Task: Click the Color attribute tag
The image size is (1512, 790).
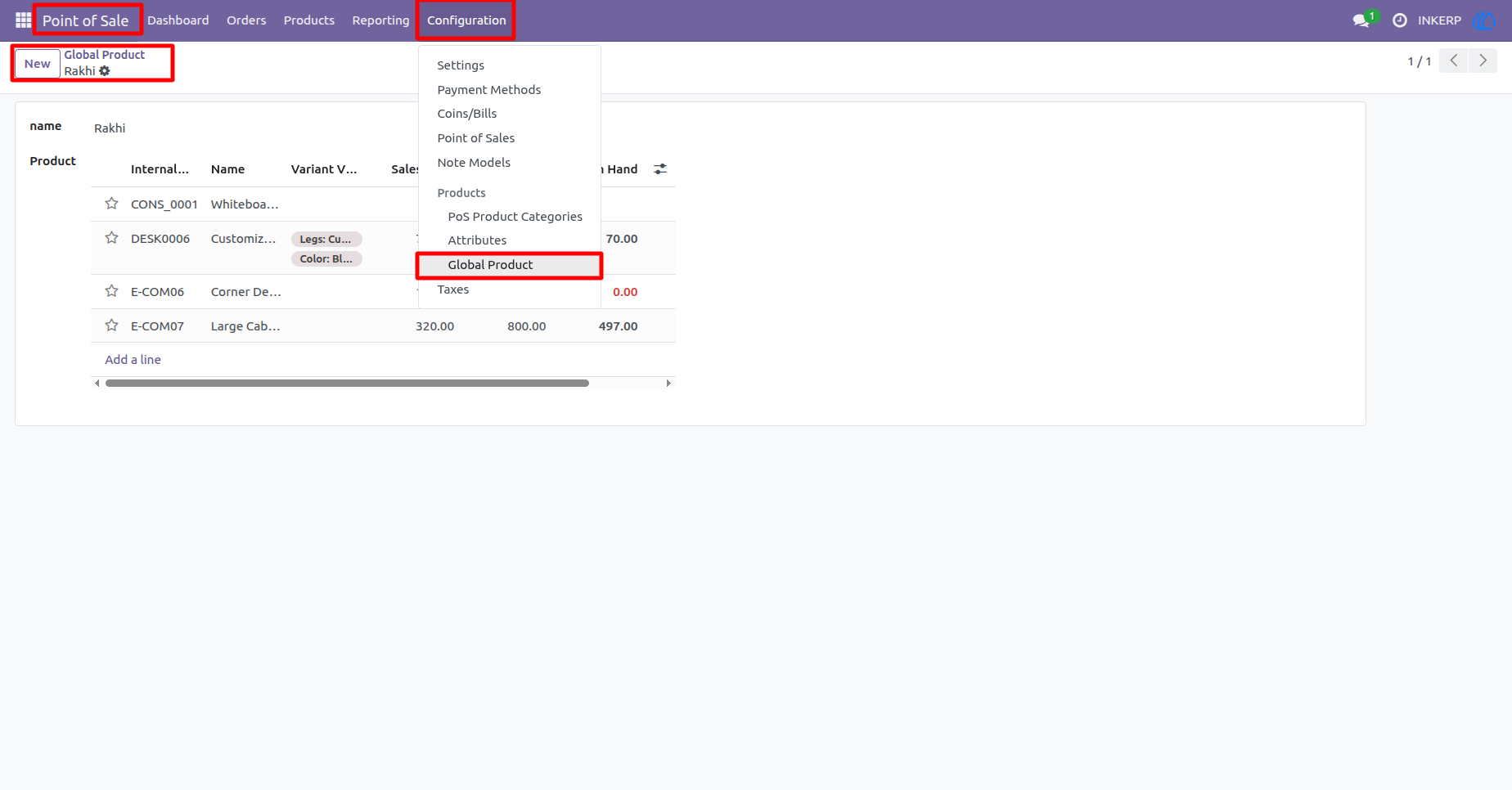Action: 326,258
